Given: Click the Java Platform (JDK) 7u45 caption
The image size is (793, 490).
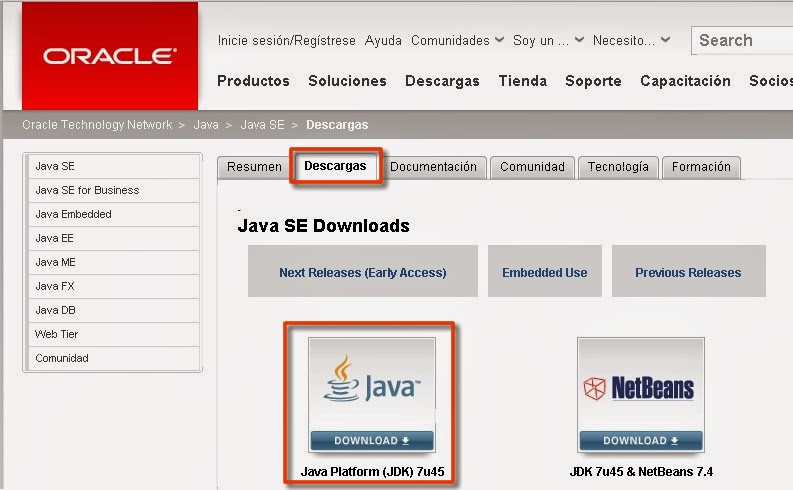Looking at the screenshot, I should (x=372, y=471).
